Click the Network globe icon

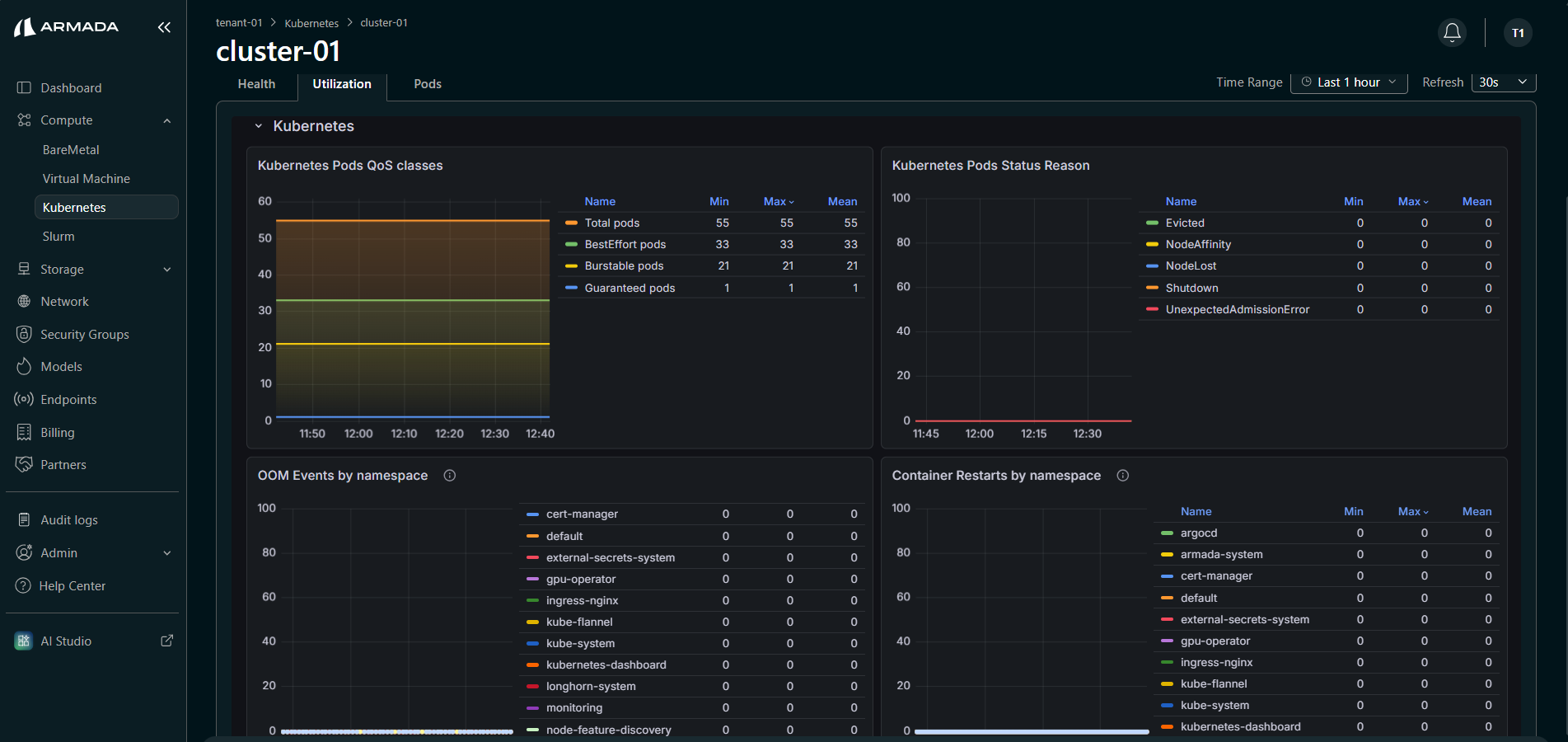tap(24, 302)
